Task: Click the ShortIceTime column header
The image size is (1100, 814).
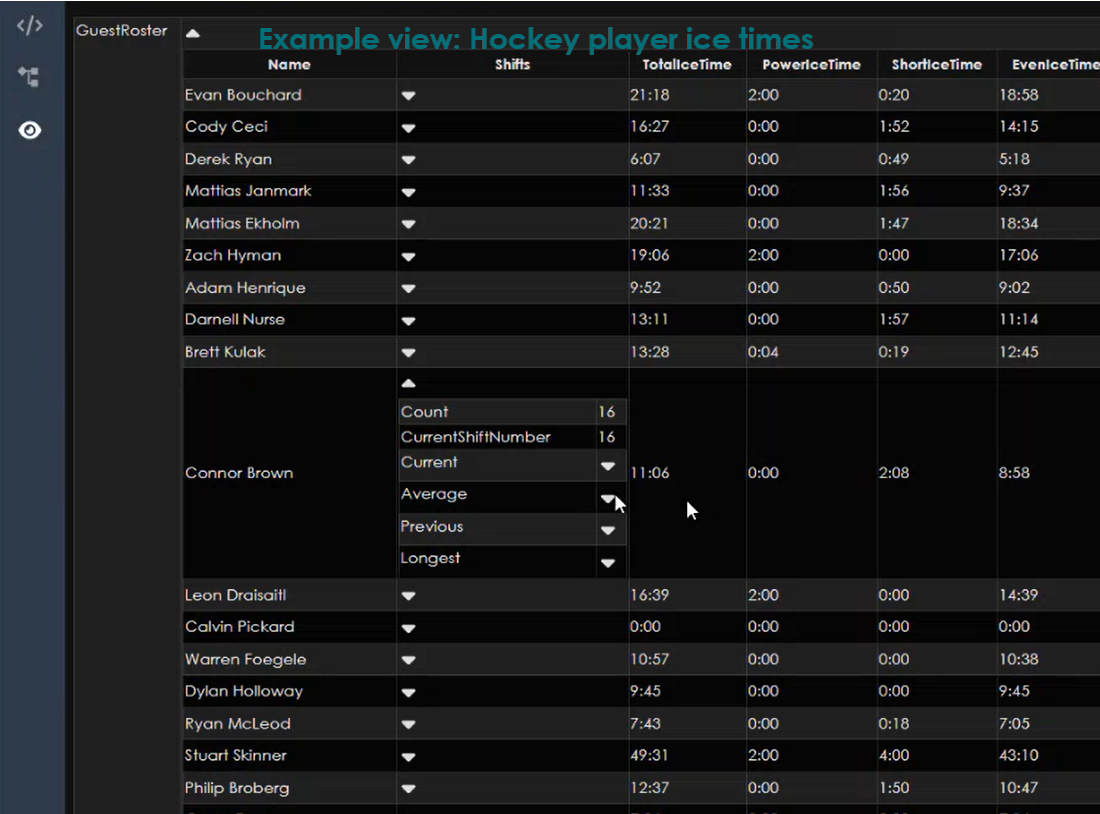Action: (936, 64)
